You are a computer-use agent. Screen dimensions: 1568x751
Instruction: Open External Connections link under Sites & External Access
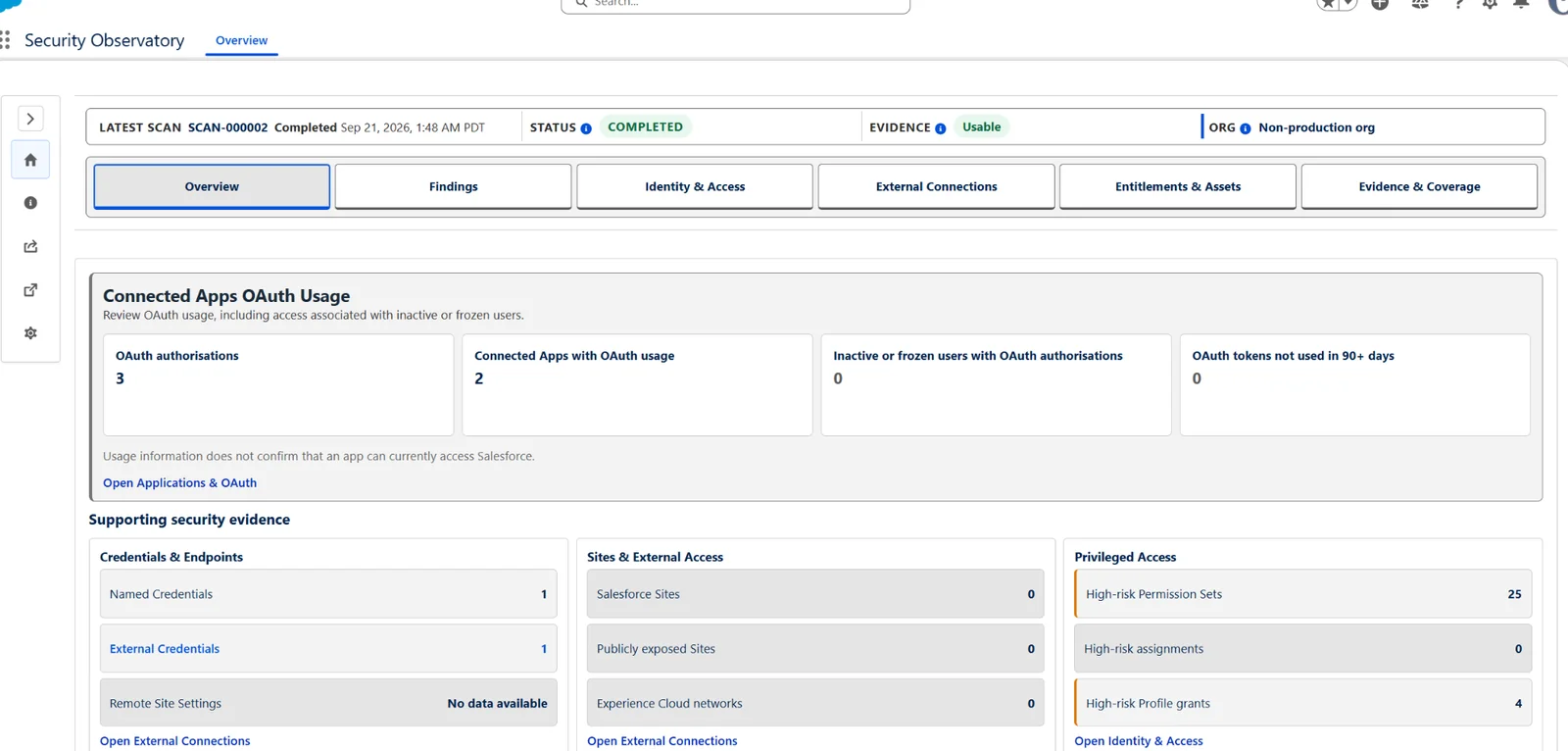(661, 741)
